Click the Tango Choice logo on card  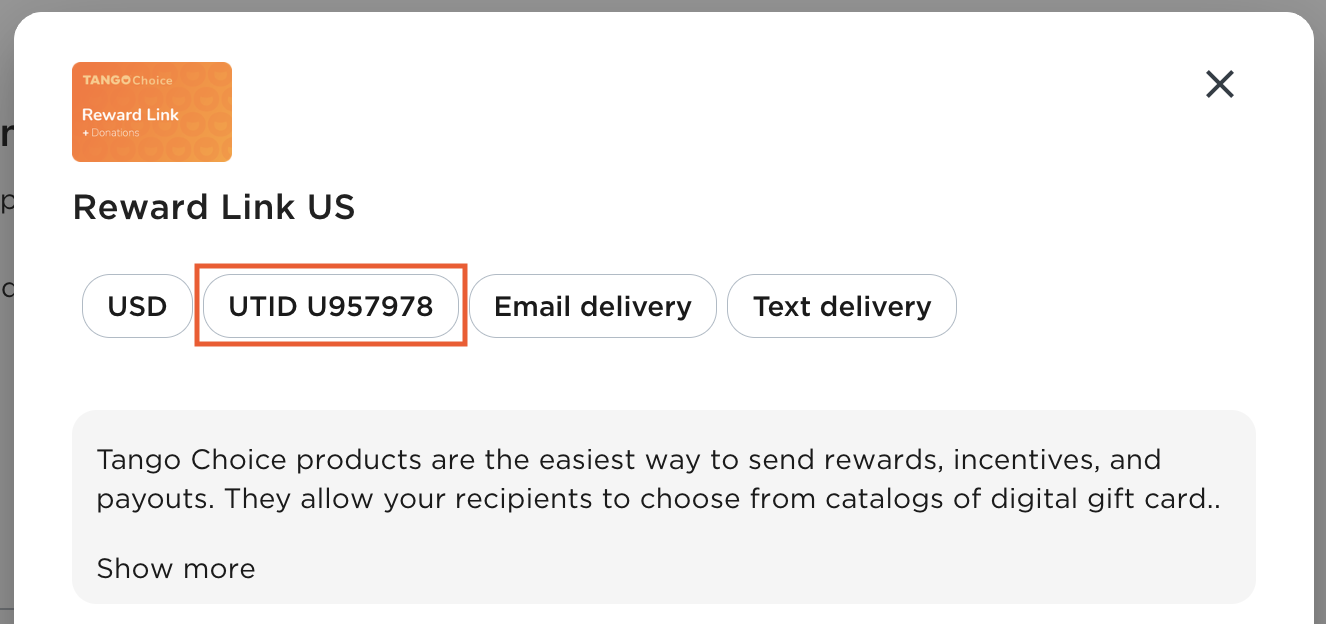coord(127,80)
